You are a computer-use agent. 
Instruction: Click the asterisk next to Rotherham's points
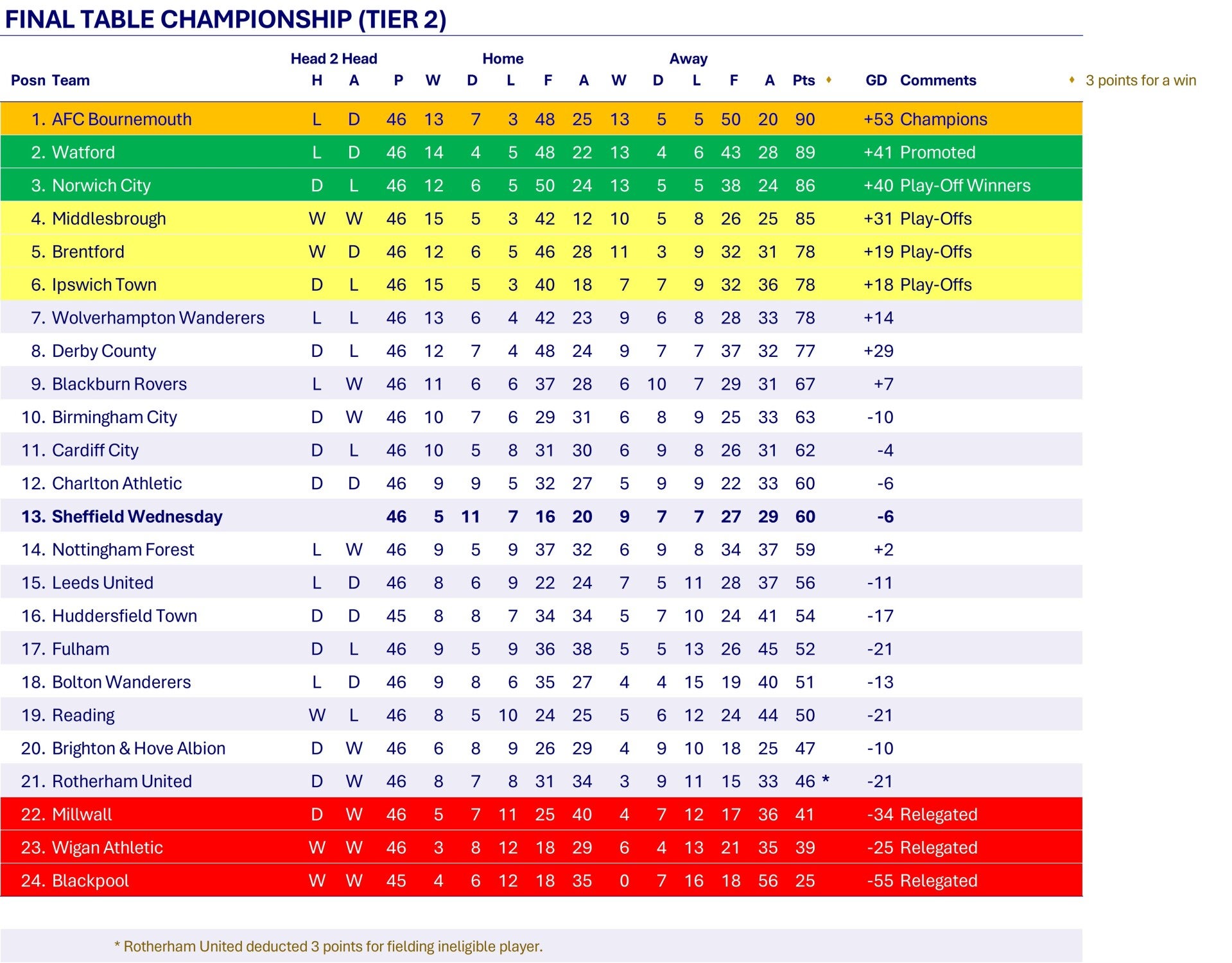pyautogui.click(x=826, y=780)
